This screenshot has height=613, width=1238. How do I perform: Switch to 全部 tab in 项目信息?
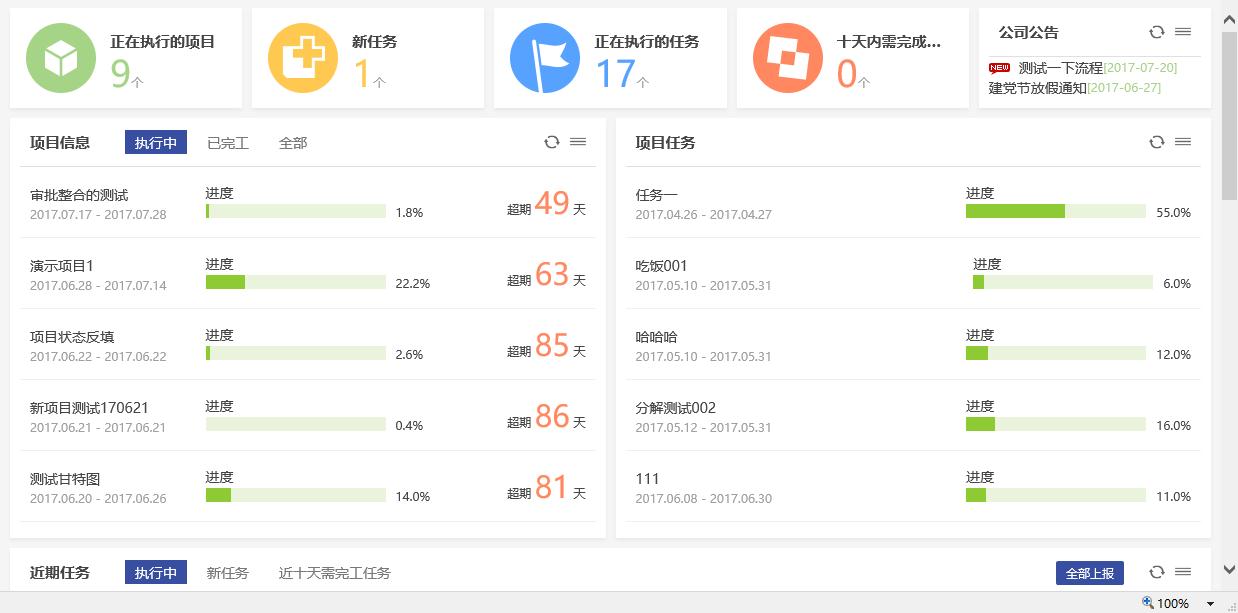pyautogui.click(x=293, y=143)
